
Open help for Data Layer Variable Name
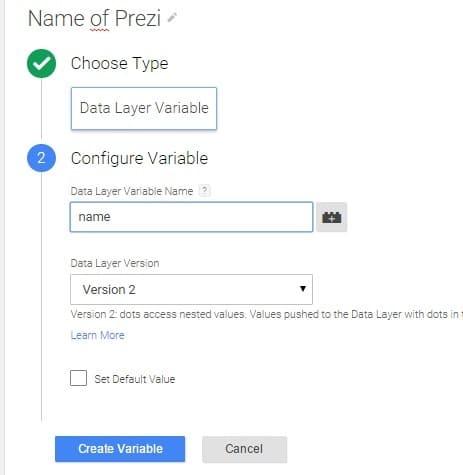coord(204,191)
